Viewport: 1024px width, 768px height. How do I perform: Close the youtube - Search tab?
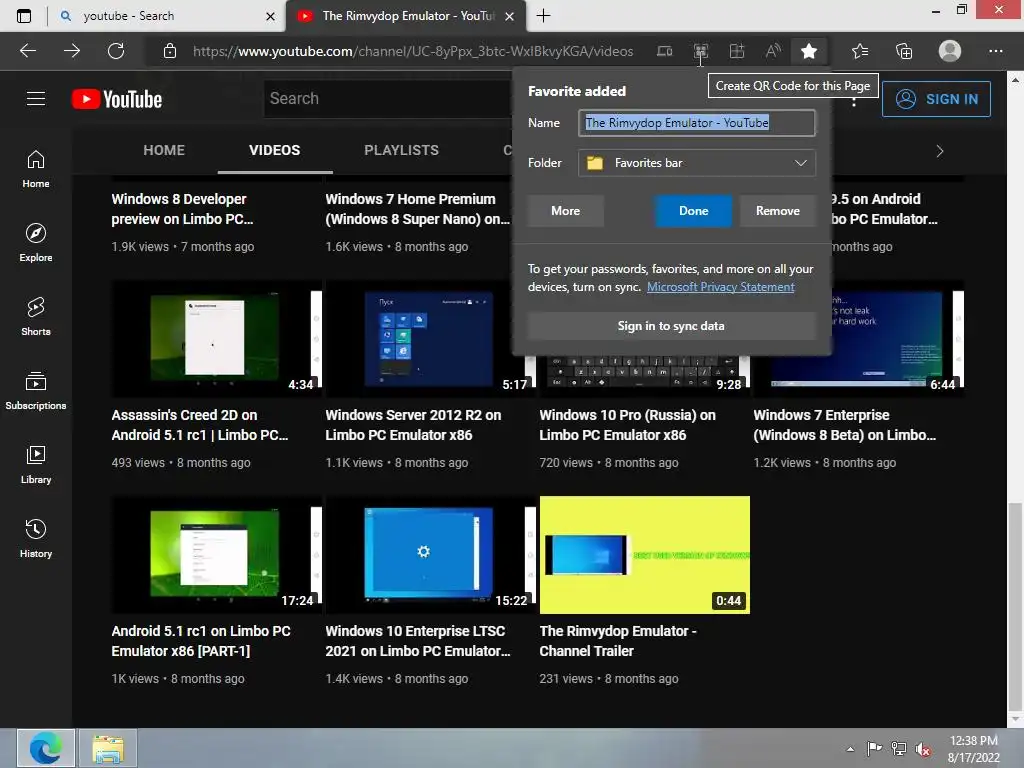(x=270, y=16)
